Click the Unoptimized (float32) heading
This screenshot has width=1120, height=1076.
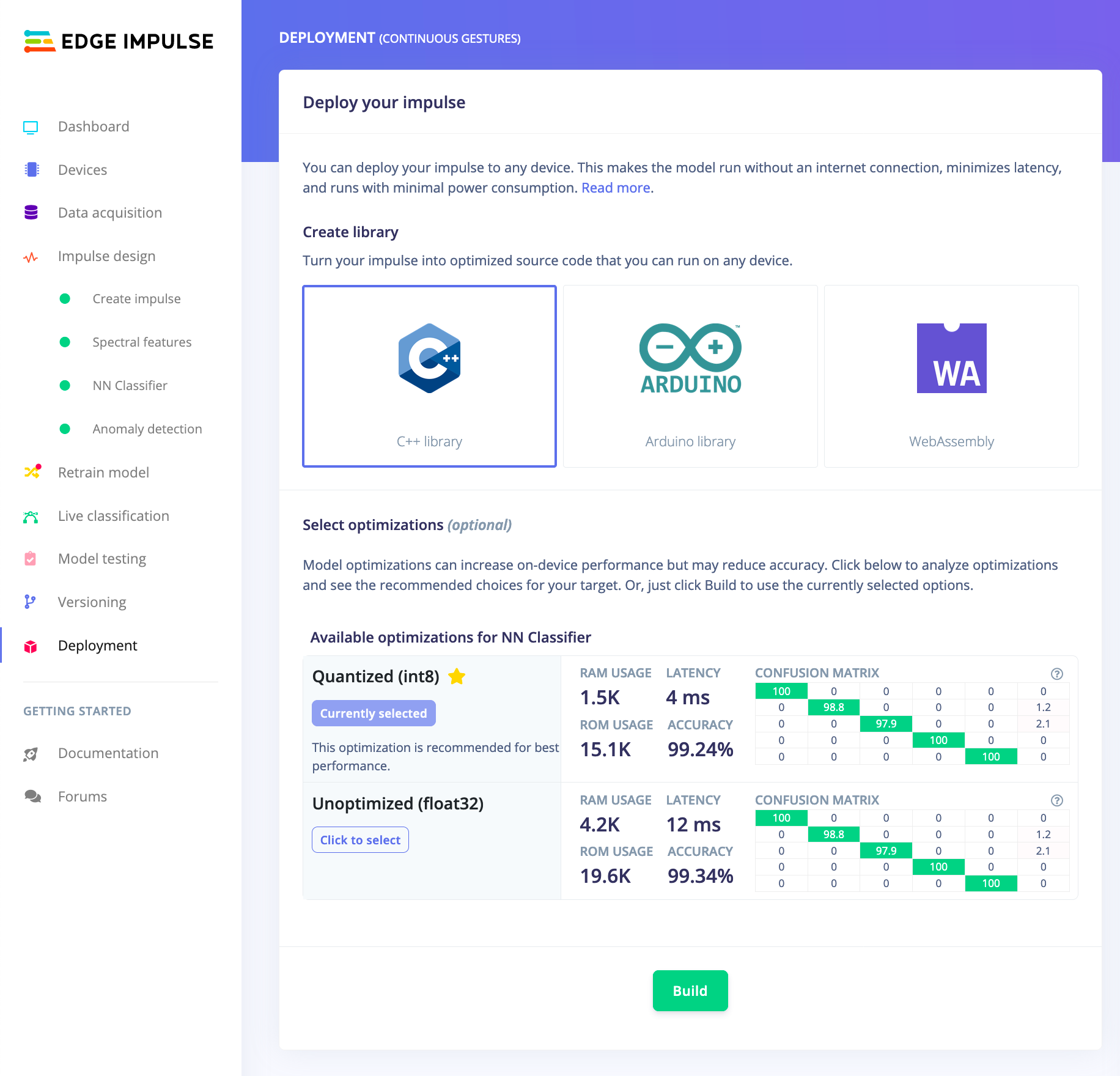(397, 803)
